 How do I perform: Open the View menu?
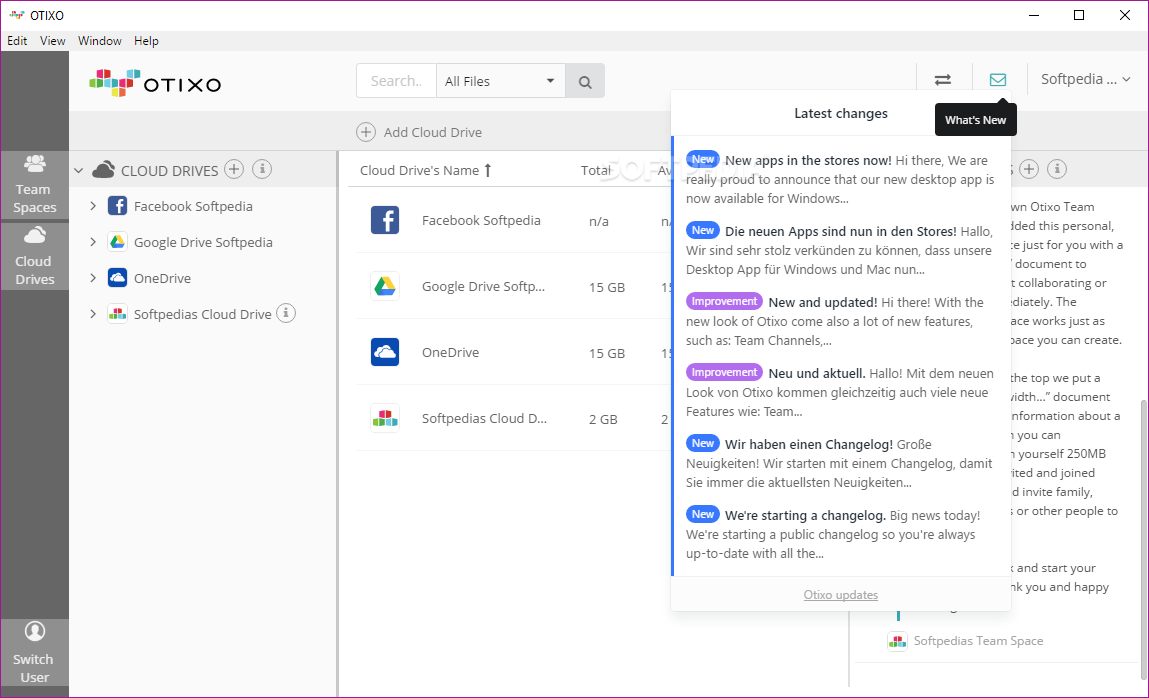point(52,40)
